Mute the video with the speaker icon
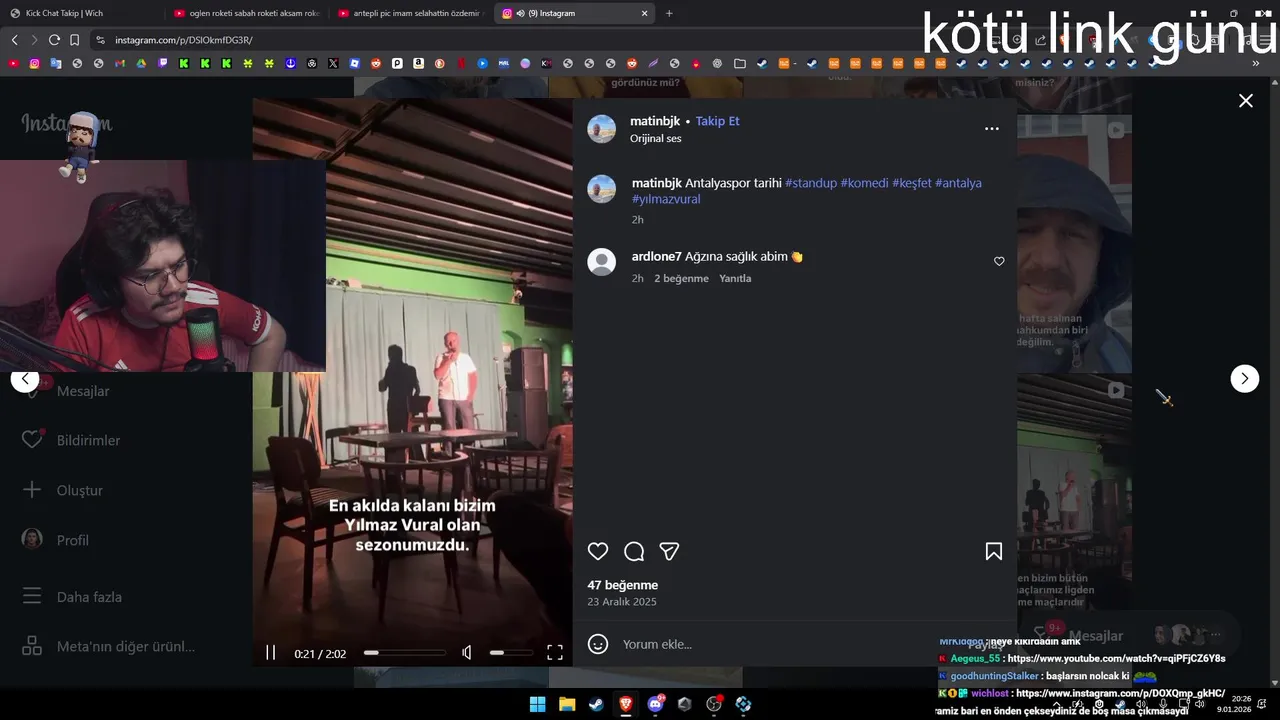The height and width of the screenshot is (720, 1280). coord(467,653)
